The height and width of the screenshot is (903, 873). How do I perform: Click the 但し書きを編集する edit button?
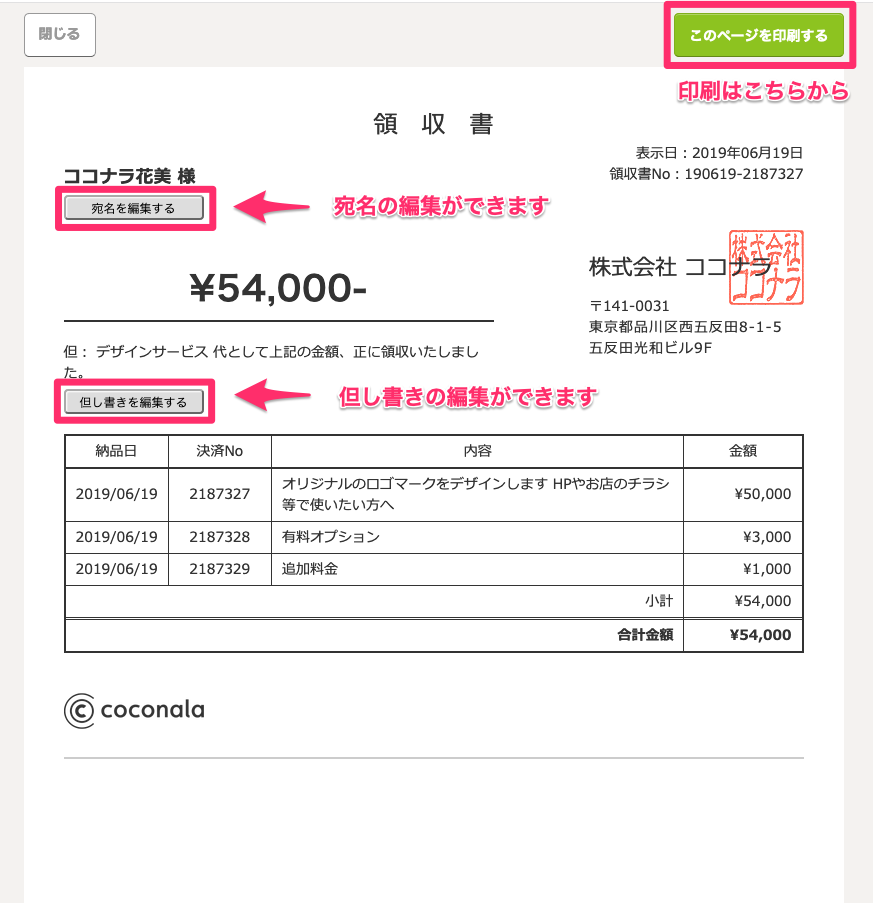pos(135,402)
